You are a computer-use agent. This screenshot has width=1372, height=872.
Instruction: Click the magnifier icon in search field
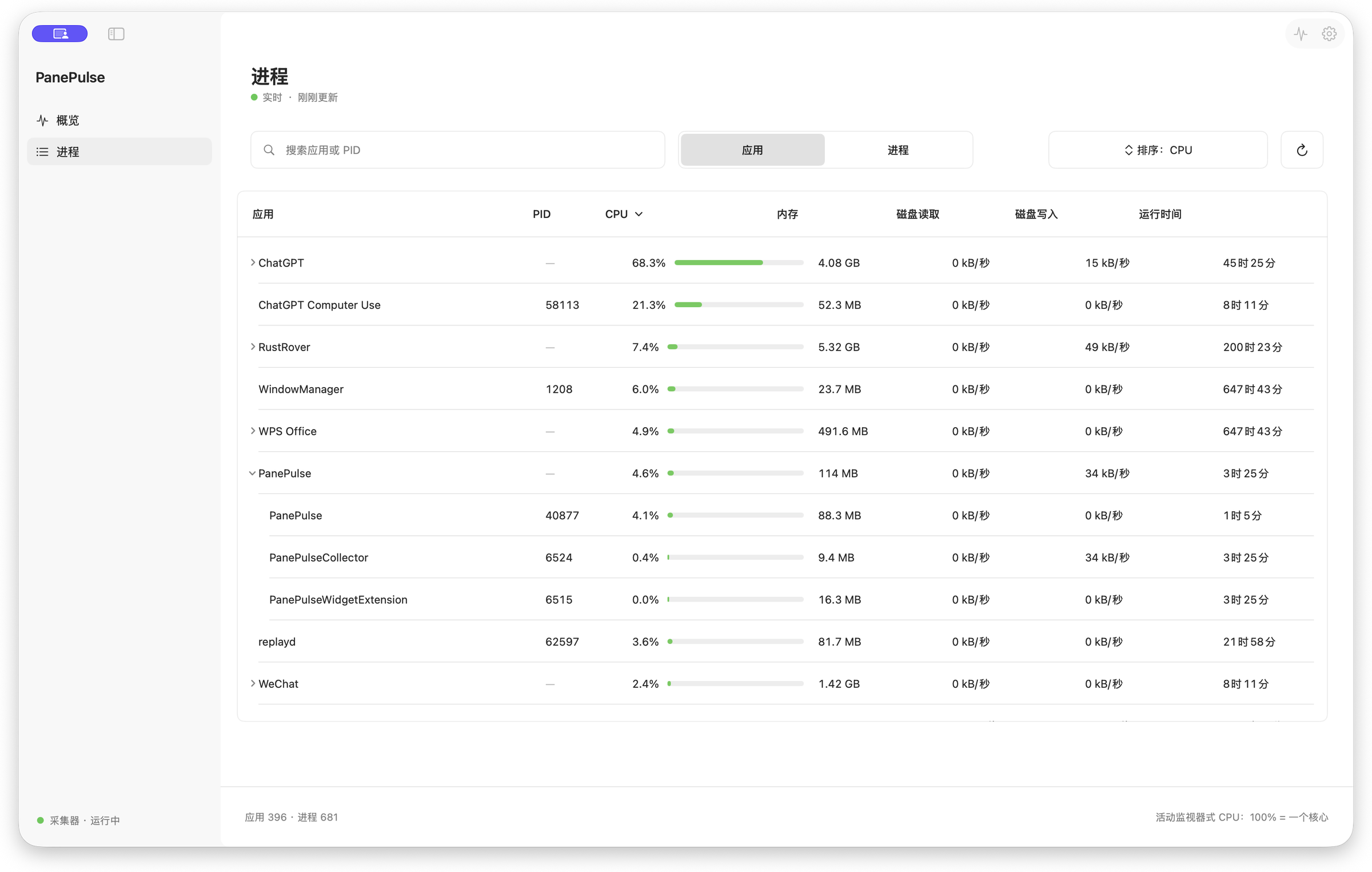click(269, 150)
